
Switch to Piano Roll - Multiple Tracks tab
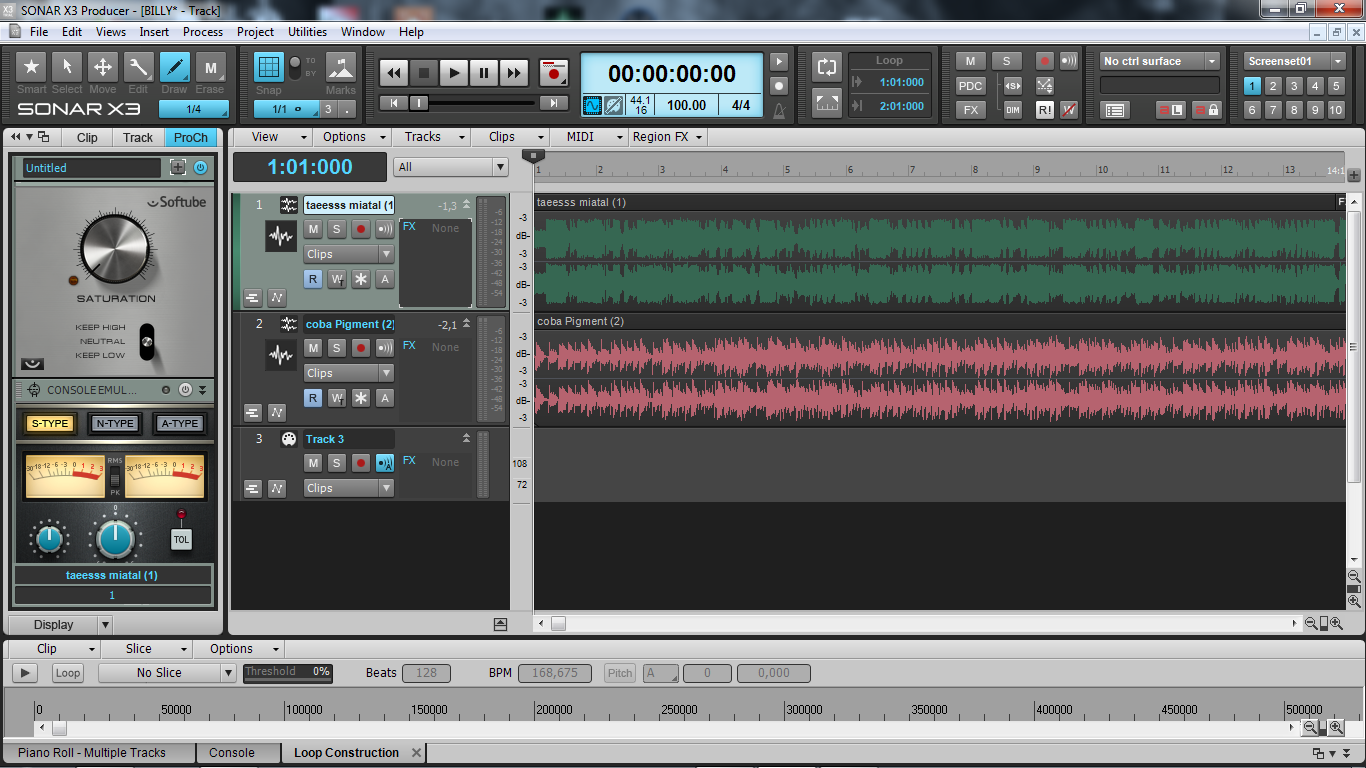point(92,753)
